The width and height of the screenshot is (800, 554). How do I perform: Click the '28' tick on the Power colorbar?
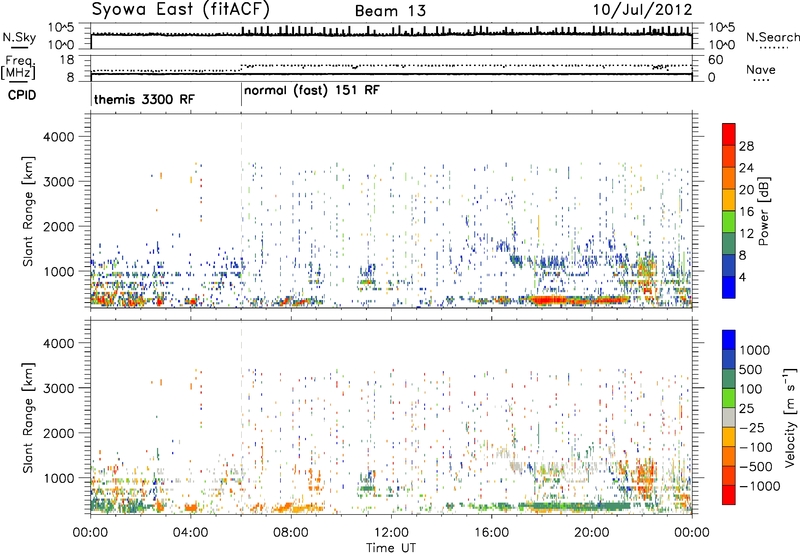point(746,146)
